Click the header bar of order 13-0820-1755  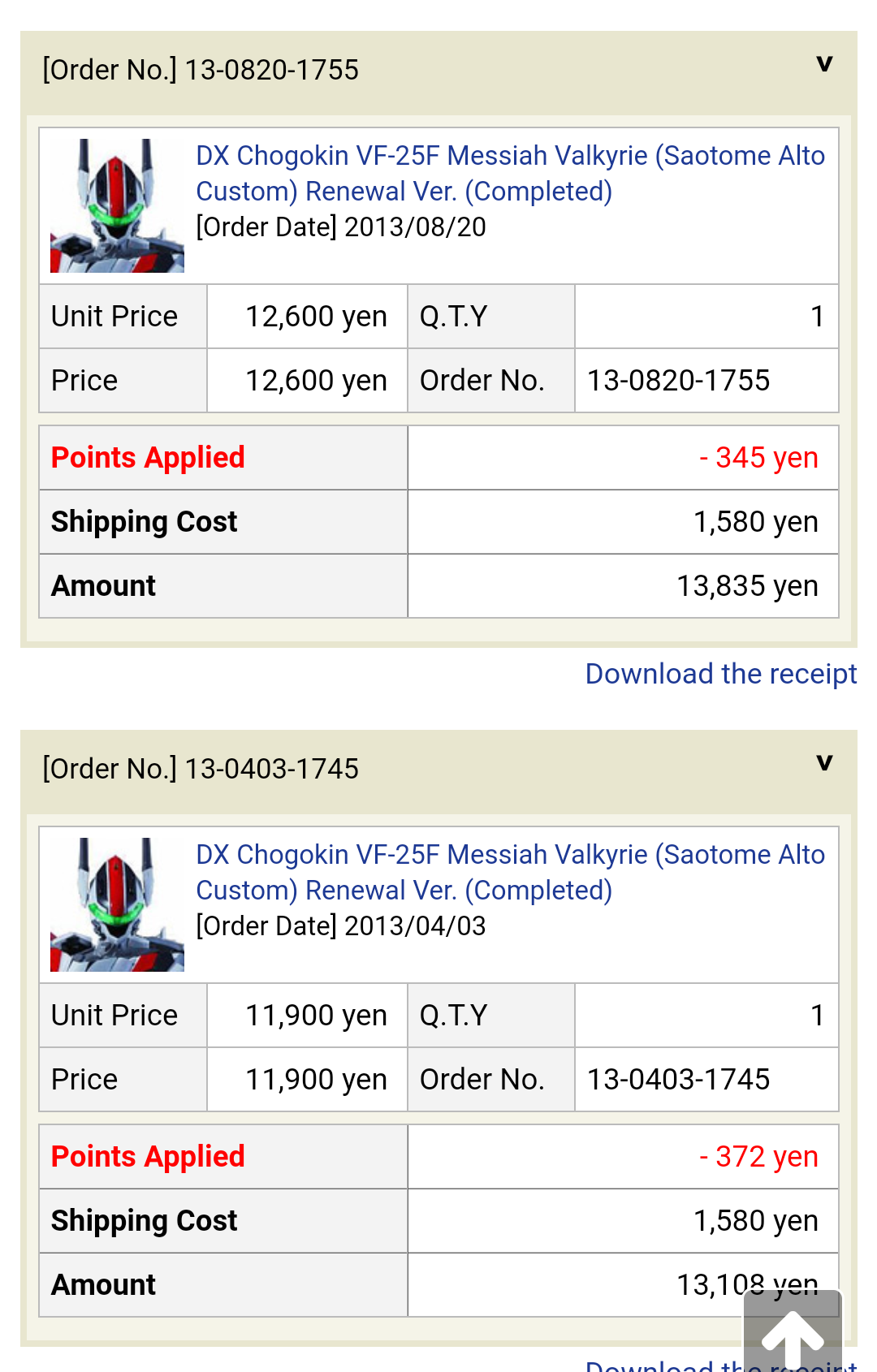[x=438, y=71]
